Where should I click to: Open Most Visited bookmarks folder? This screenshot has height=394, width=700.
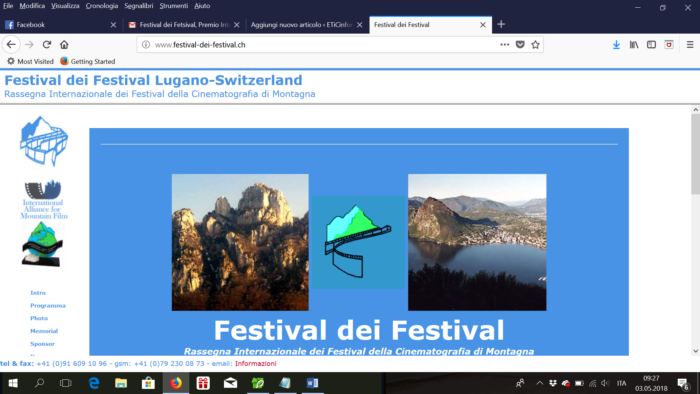(30, 62)
